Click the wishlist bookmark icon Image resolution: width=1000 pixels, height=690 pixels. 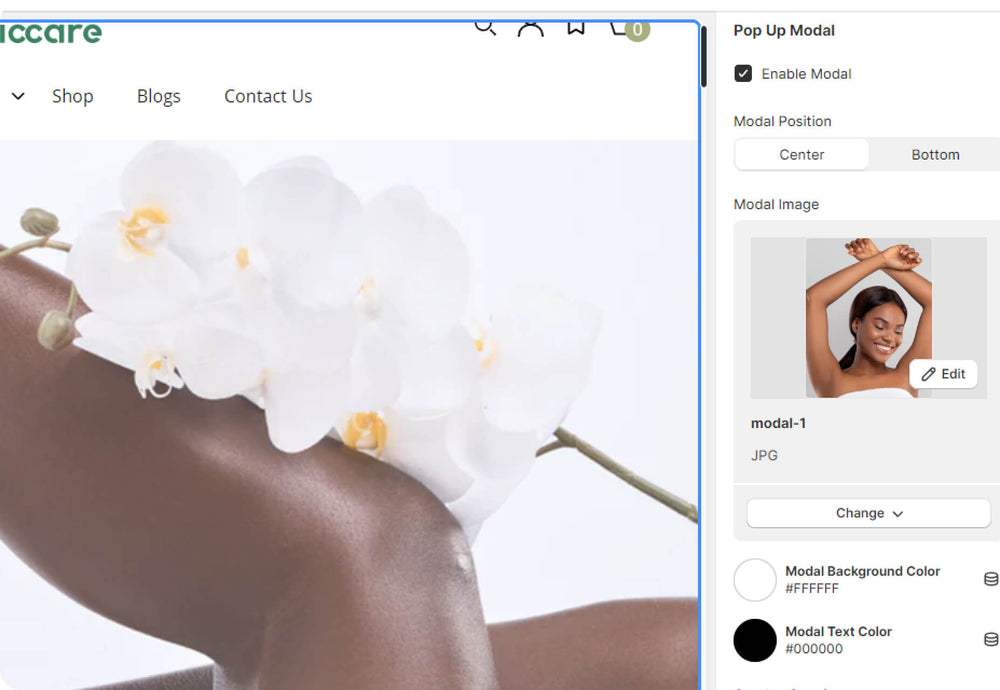click(x=576, y=27)
